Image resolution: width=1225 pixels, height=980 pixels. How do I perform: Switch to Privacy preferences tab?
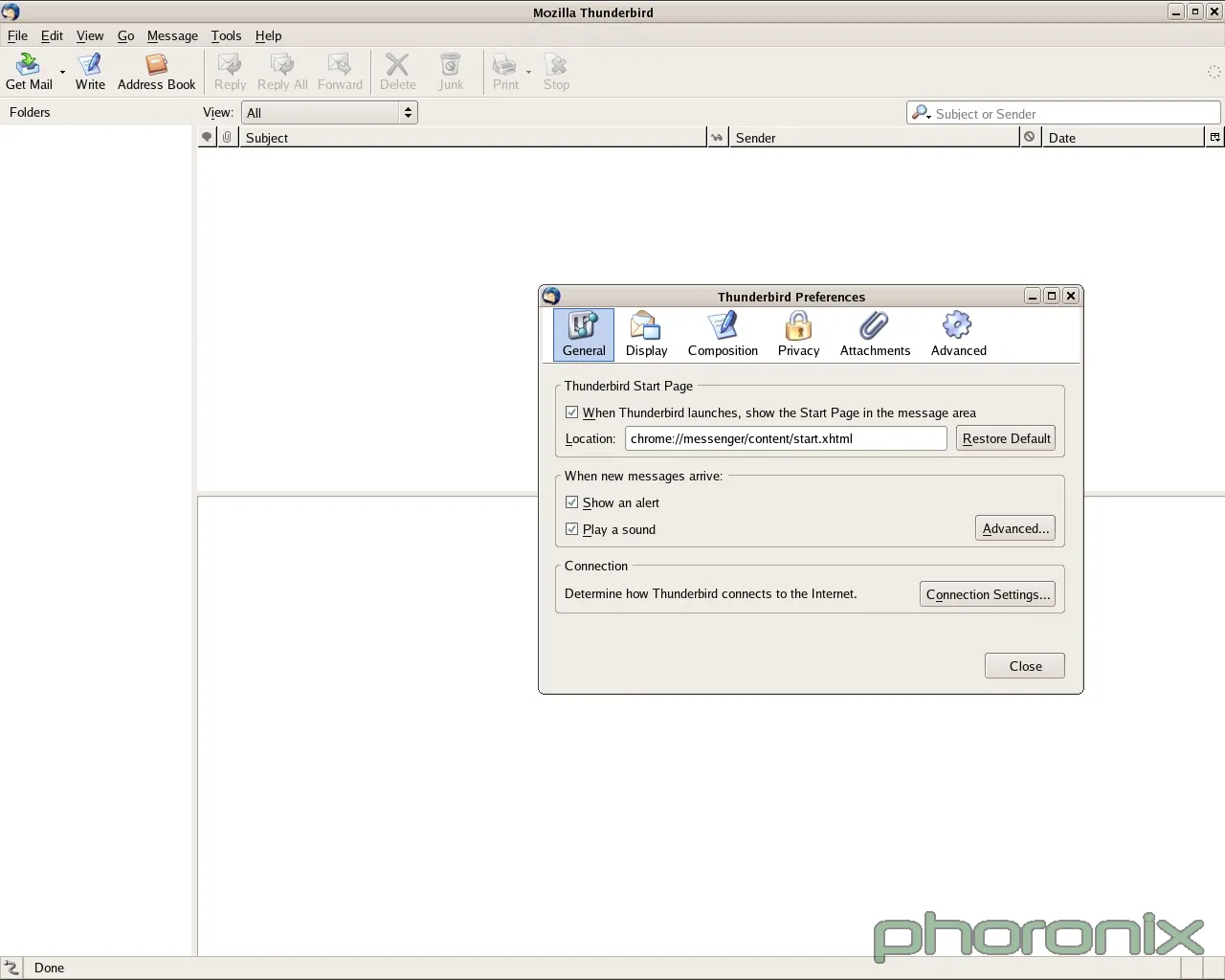[x=799, y=335]
